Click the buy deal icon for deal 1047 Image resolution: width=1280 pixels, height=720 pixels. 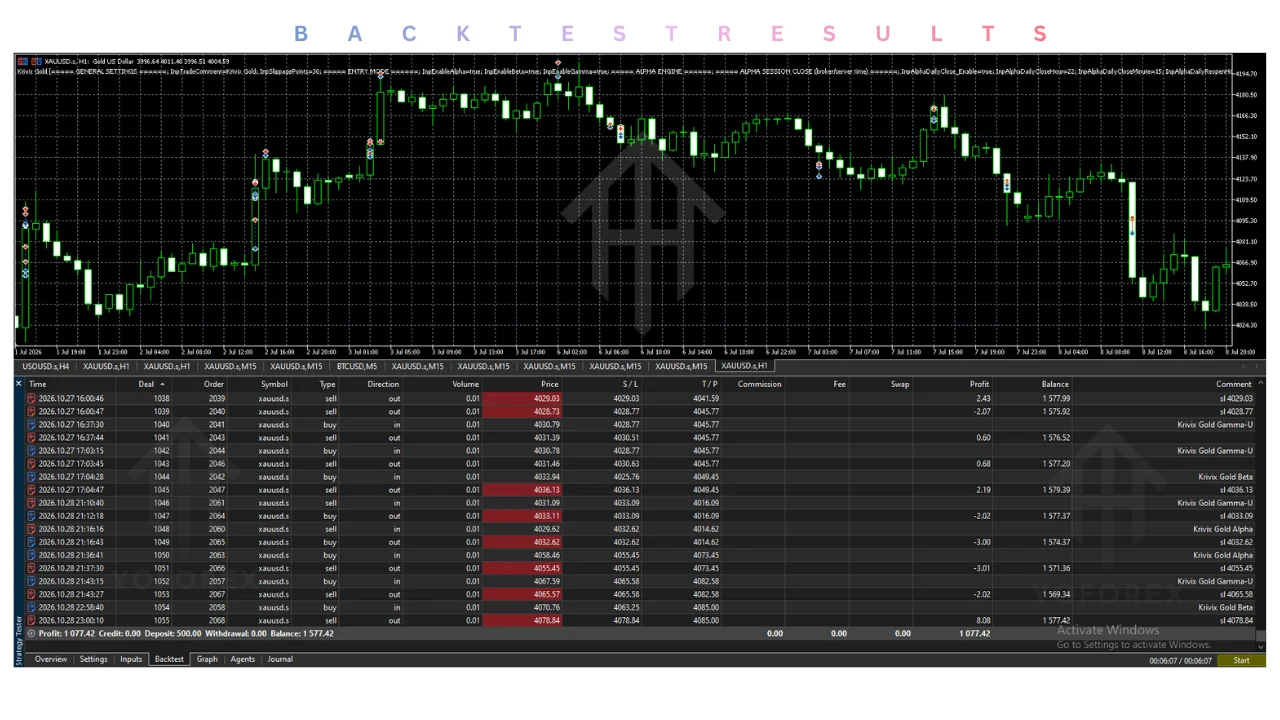click(x=31, y=516)
